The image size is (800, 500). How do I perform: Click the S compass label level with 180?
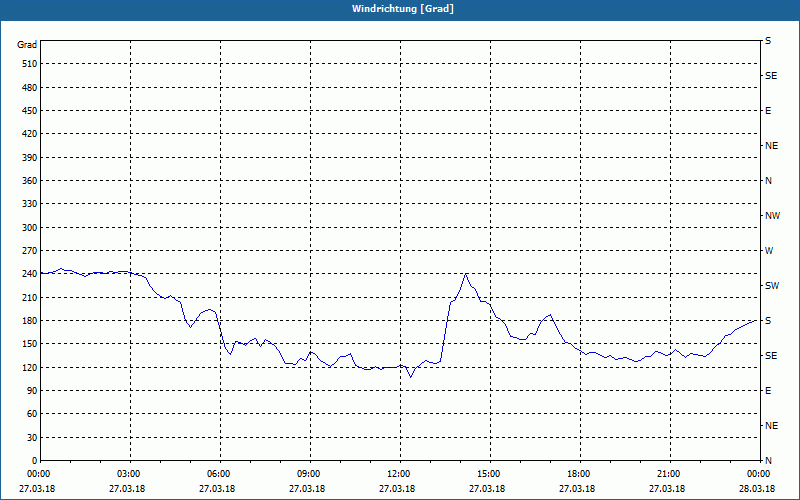click(x=768, y=321)
